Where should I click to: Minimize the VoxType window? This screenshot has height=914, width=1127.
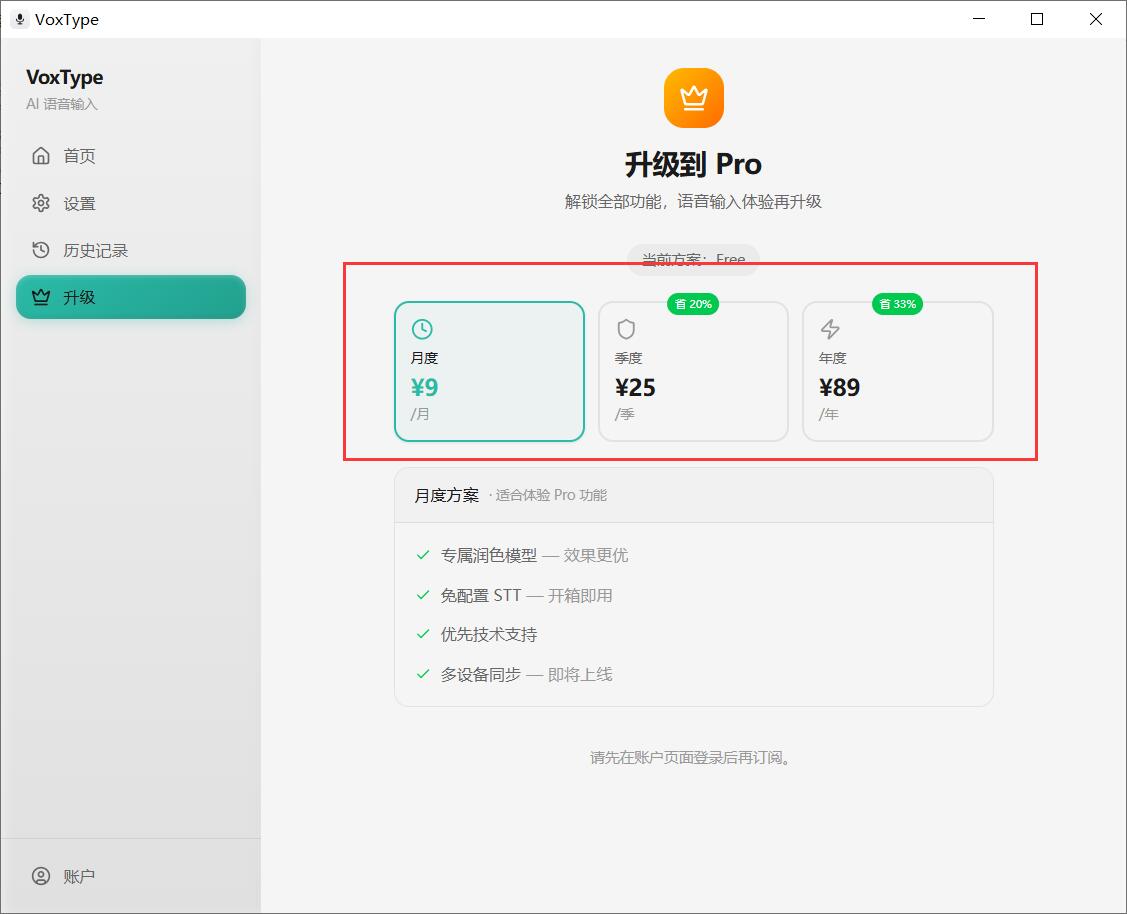[979, 19]
